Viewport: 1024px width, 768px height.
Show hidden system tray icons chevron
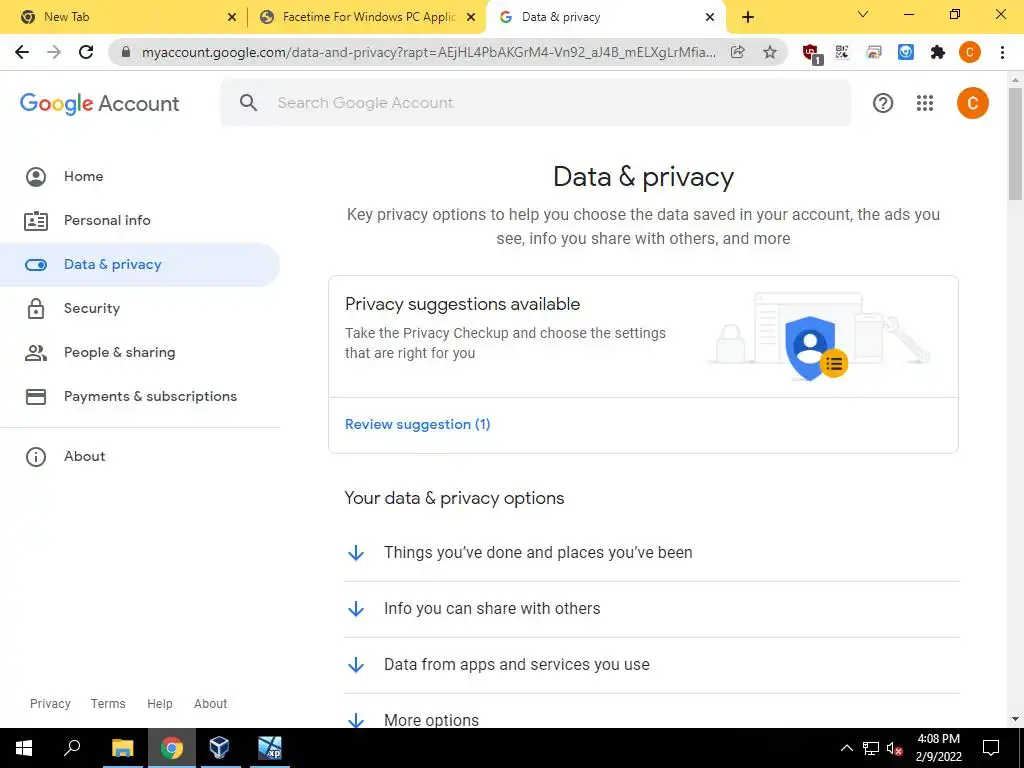pyautogui.click(x=846, y=748)
